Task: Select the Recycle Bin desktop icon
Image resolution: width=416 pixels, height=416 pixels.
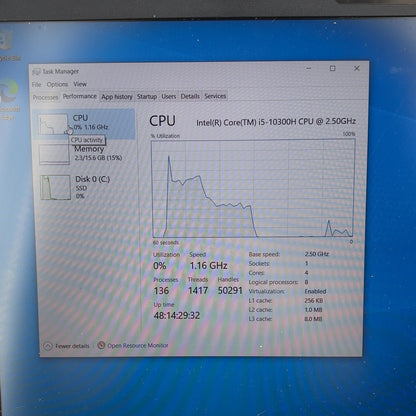Action: pos(8,45)
